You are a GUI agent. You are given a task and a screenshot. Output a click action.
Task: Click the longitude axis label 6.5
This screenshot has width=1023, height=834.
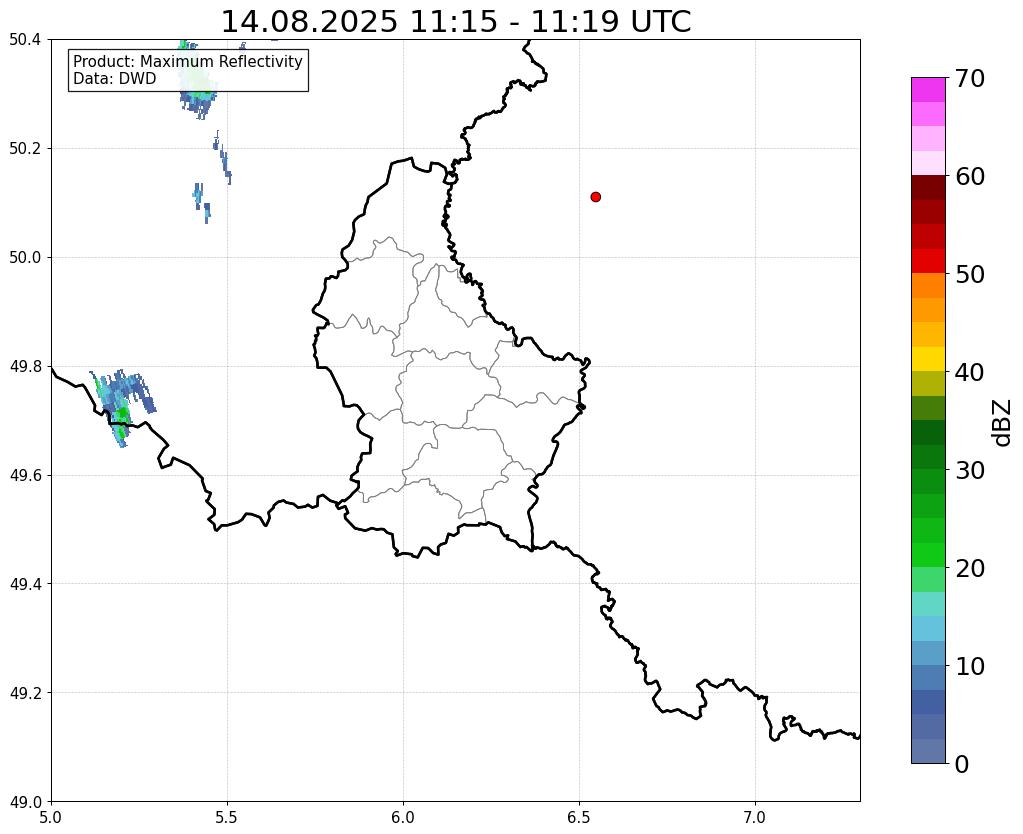click(579, 817)
